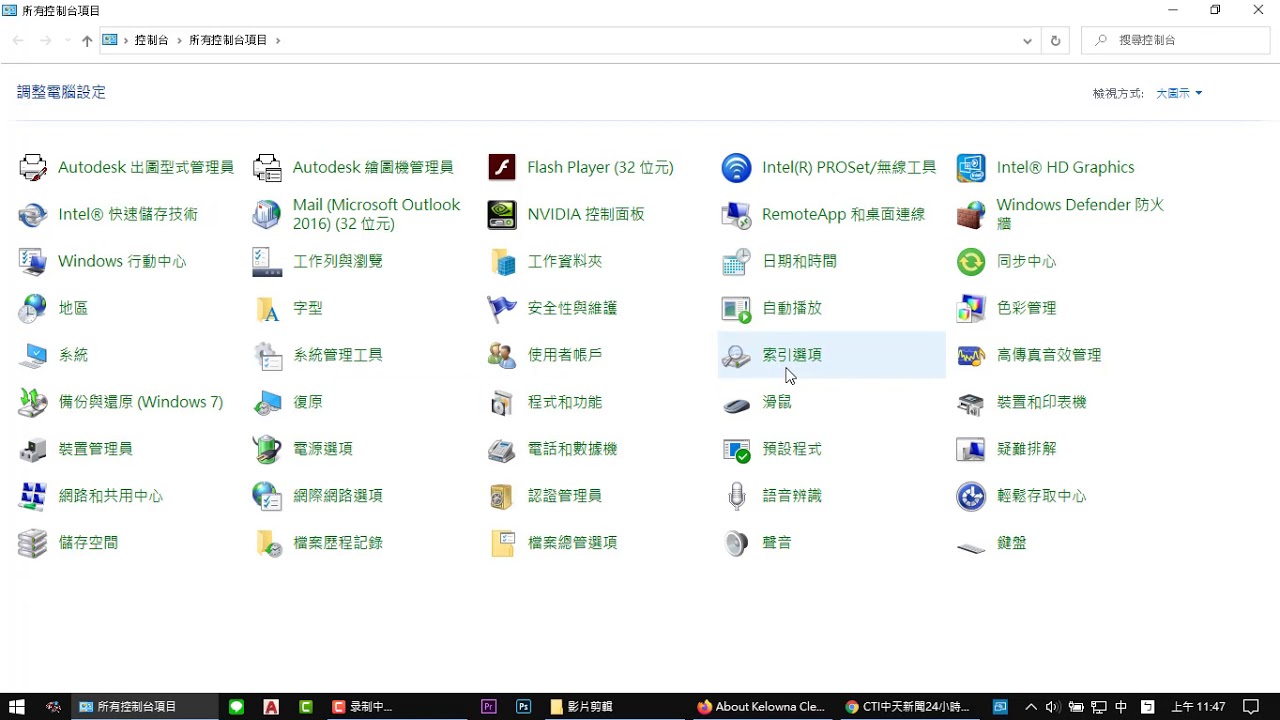The height and width of the screenshot is (720, 1280).
Task: Go up one level with the up arrow
Action: (x=87, y=41)
